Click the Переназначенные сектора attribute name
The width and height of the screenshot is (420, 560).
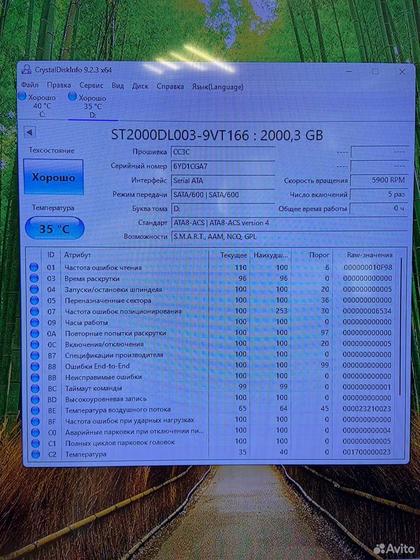click(x=108, y=301)
